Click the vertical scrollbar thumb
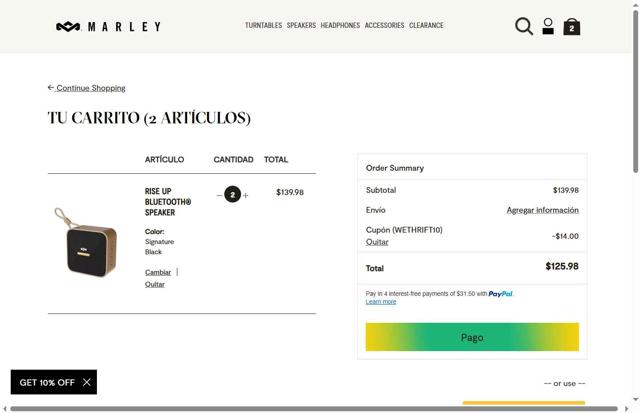The height and width of the screenshot is (413, 640). click(x=636, y=92)
